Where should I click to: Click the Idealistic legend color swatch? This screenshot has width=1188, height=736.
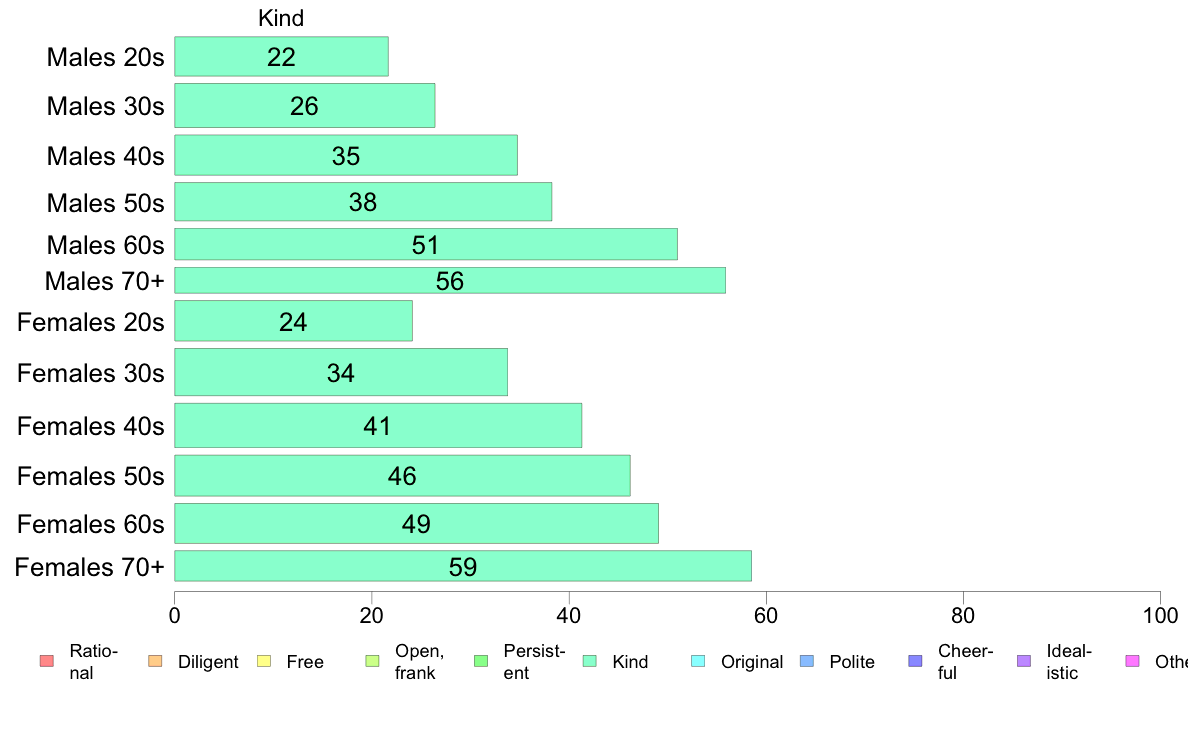point(1023,661)
